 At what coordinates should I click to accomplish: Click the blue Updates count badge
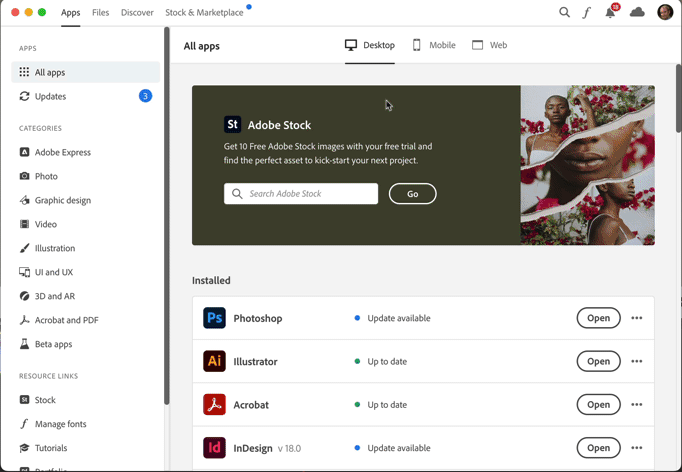point(145,96)
